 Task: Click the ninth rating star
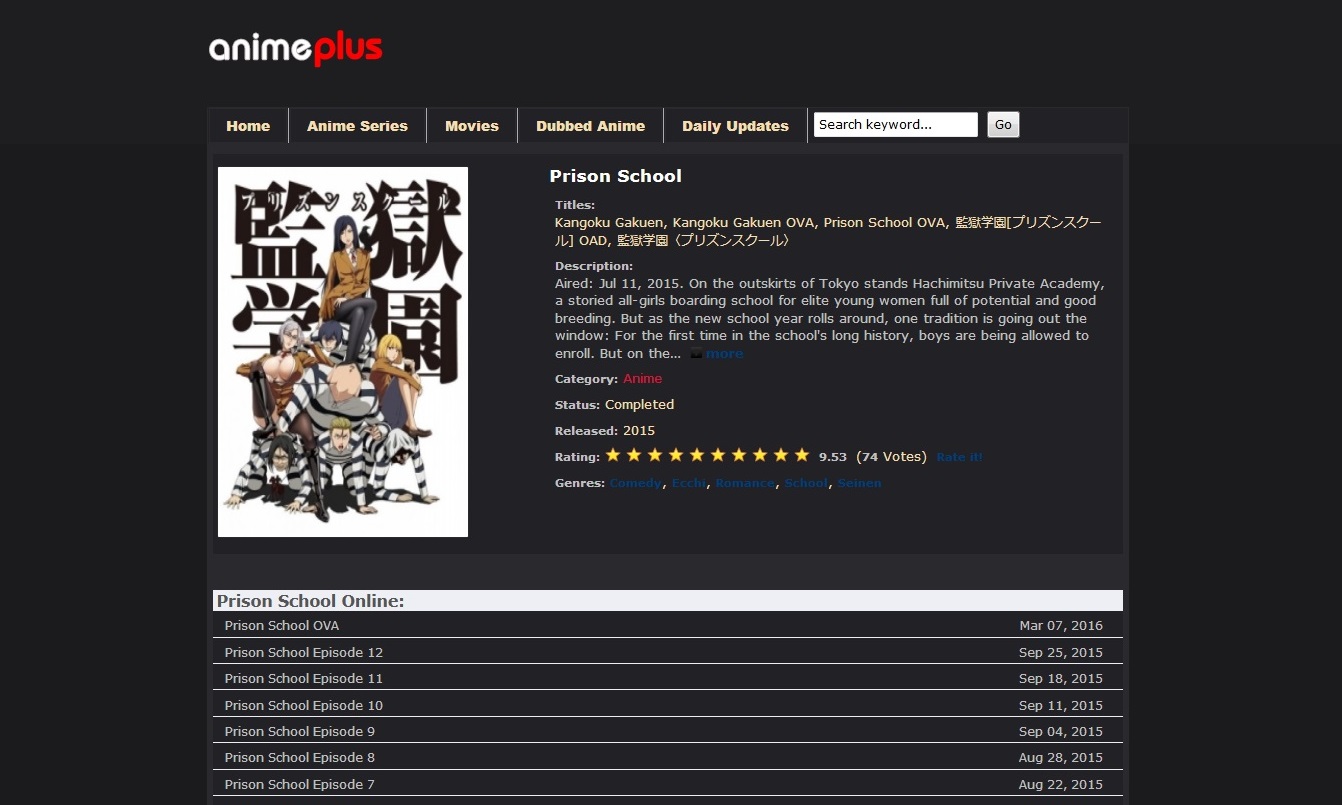pos(781,455)
